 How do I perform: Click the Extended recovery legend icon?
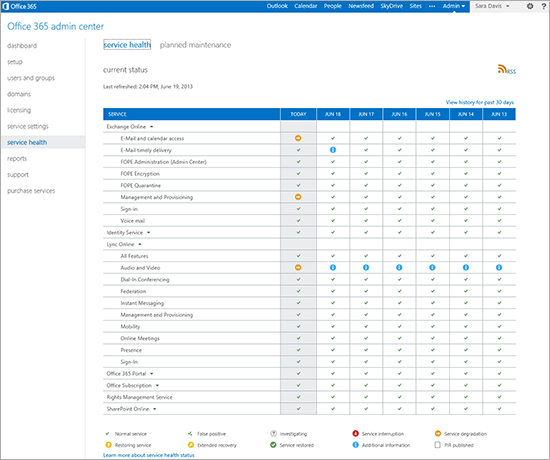coord(191,445)
